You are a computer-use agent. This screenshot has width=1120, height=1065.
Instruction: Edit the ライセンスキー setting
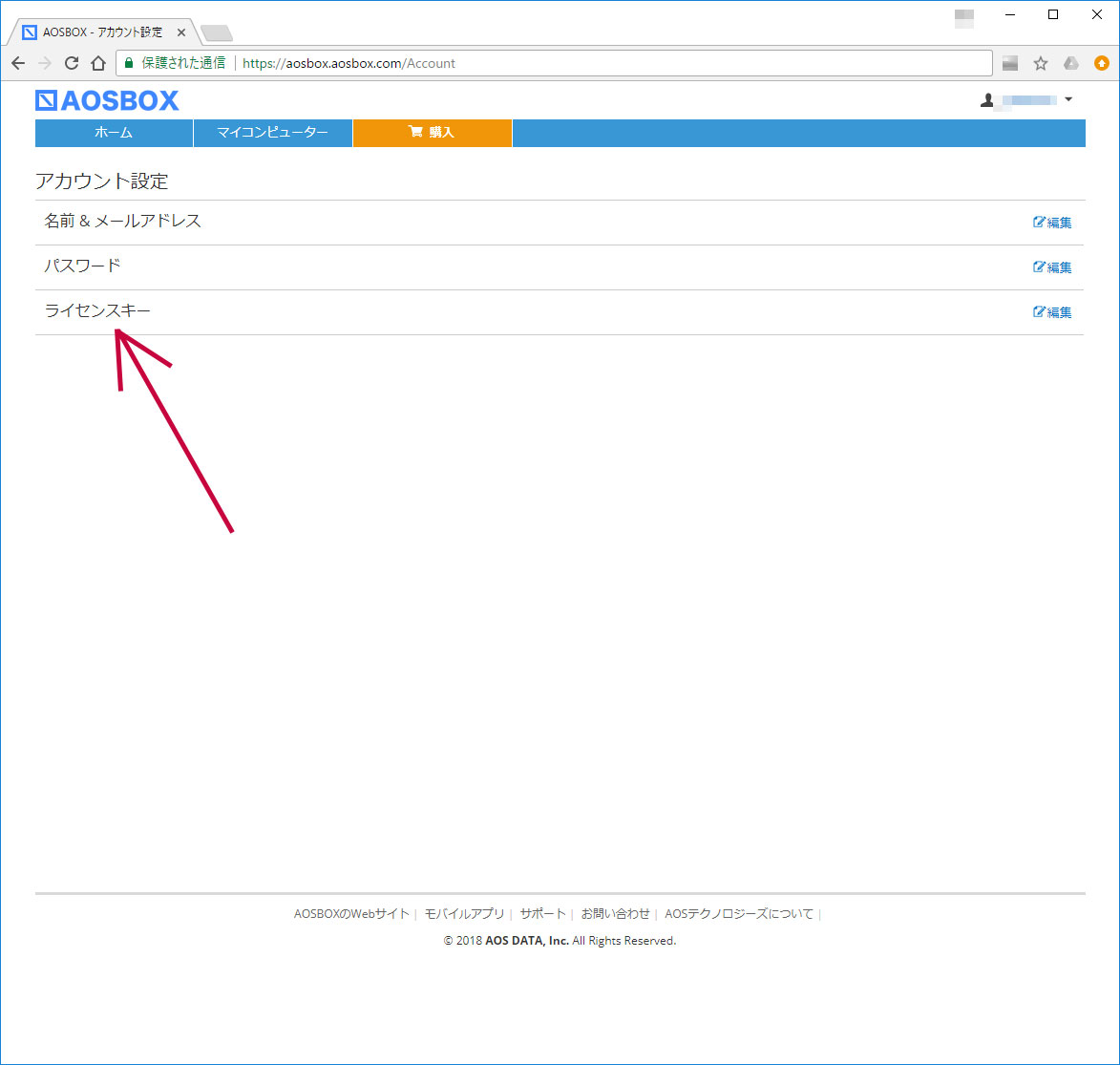point(1052,312)
